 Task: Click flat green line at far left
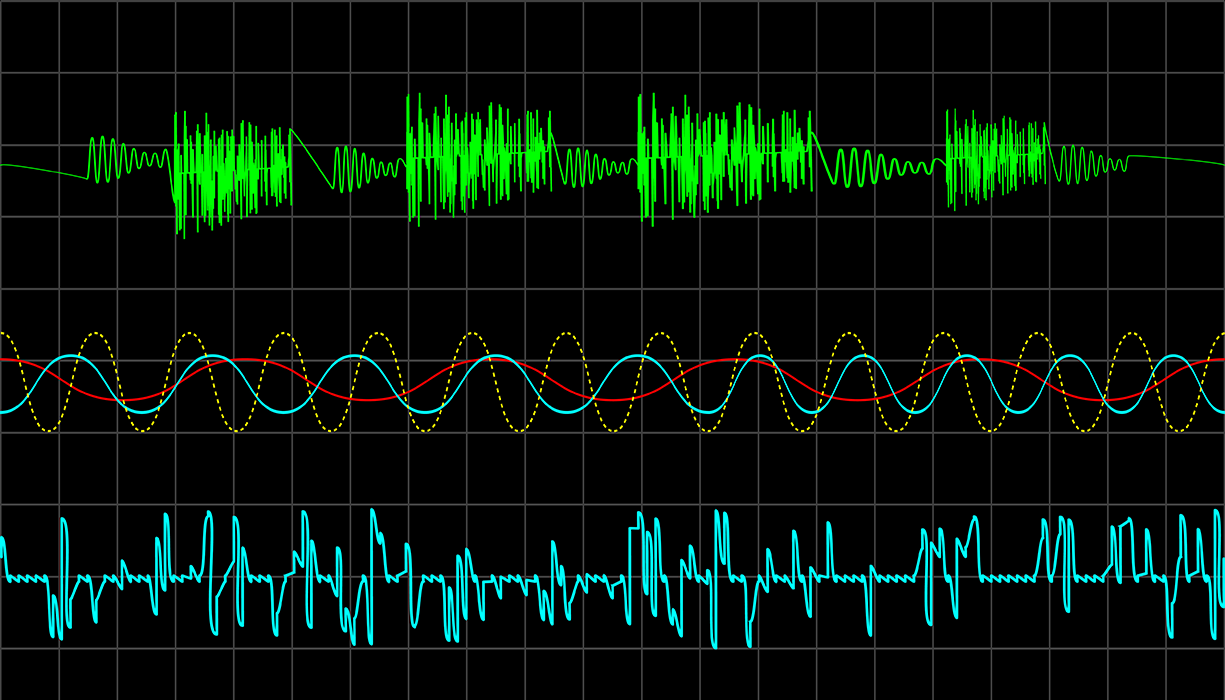coord(40,168)
